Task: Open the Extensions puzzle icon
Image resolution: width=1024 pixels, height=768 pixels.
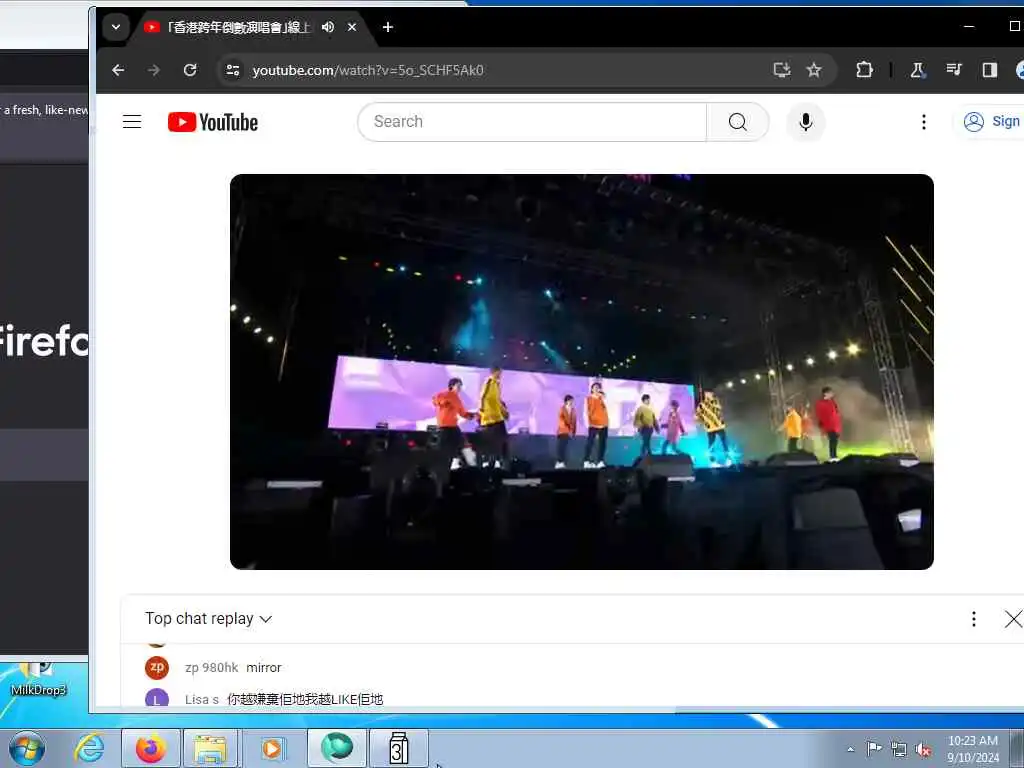Action: pos(864,70)
